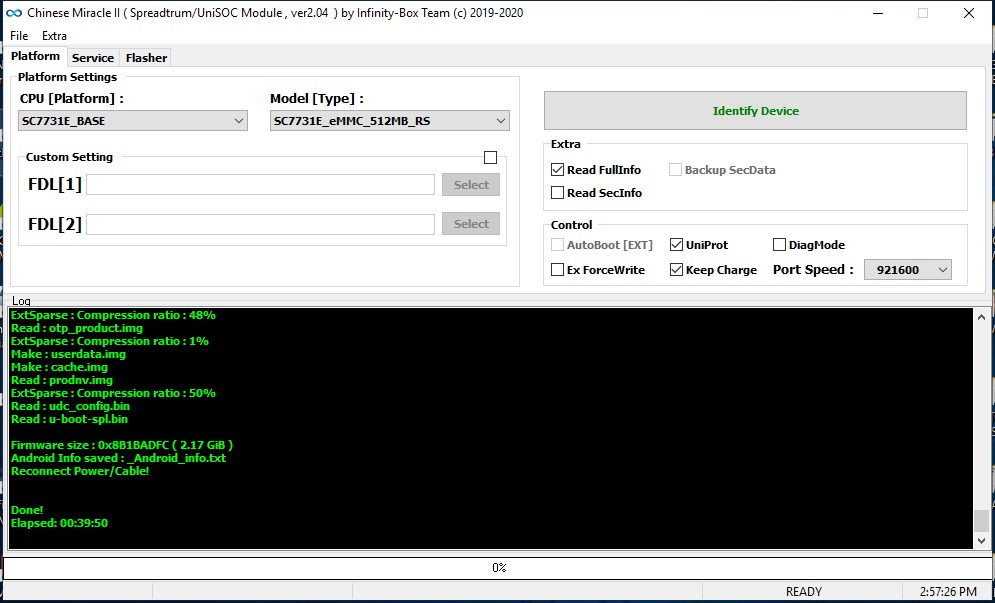The width and height of the screenshot is (995, 603).
Task: Click the 'Firmware size' log line
Action: click(x=122, y=445)
